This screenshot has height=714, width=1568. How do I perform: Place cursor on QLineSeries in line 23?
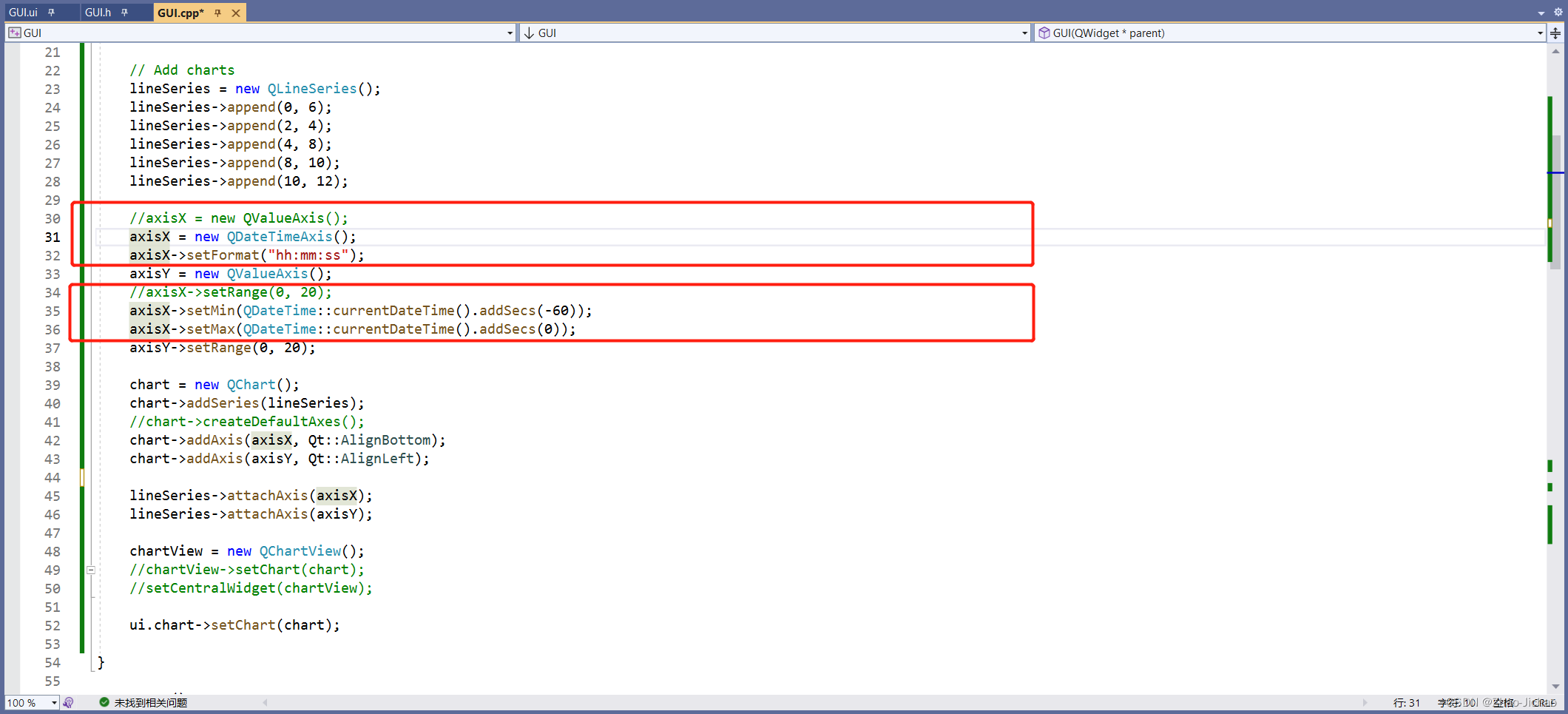click(x=312, y=89)
